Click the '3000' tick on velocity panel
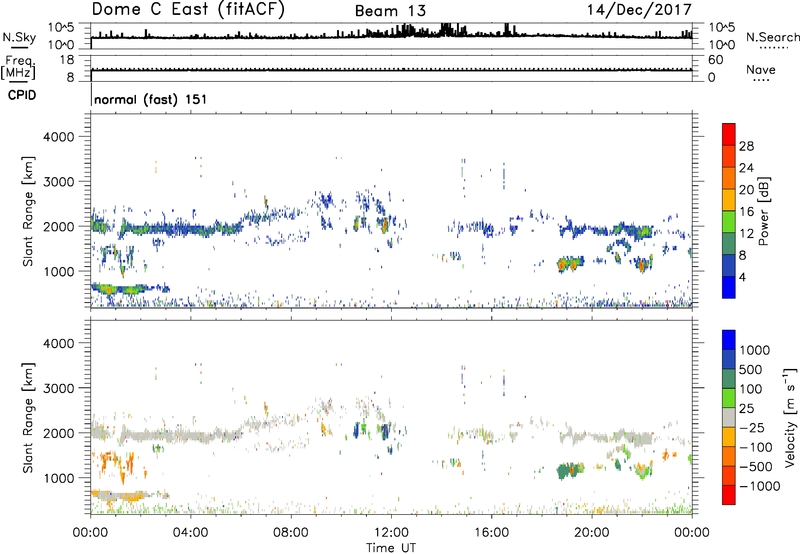Screen dimensions: 800x554 58,388
